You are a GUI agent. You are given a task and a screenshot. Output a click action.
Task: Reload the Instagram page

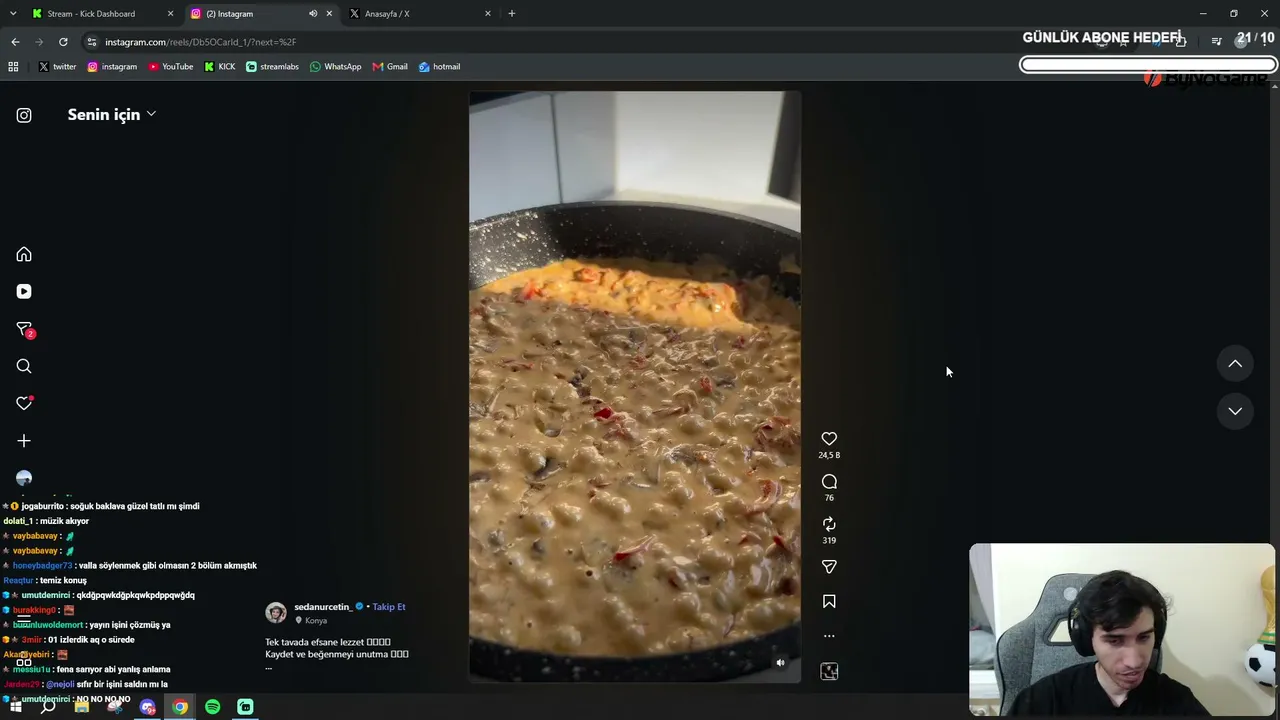click(x=63, y=42)
